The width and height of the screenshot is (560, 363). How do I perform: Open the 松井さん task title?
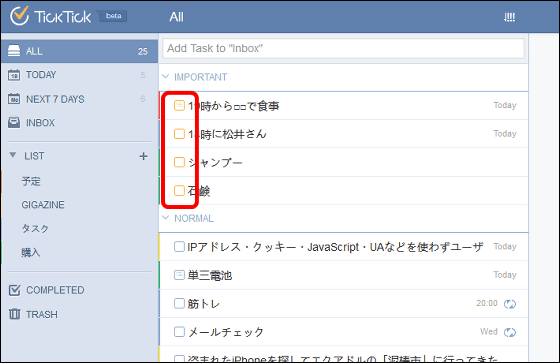coord(227,134)
